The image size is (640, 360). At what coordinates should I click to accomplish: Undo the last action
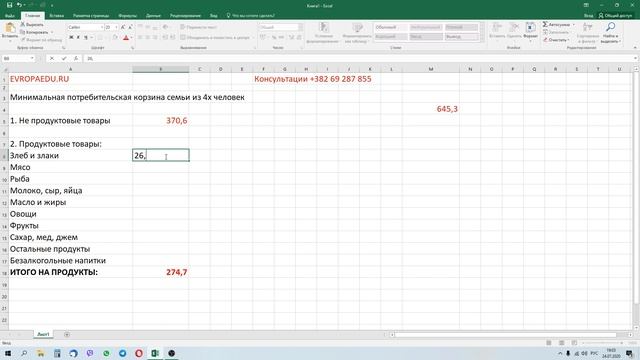point(19,5)
